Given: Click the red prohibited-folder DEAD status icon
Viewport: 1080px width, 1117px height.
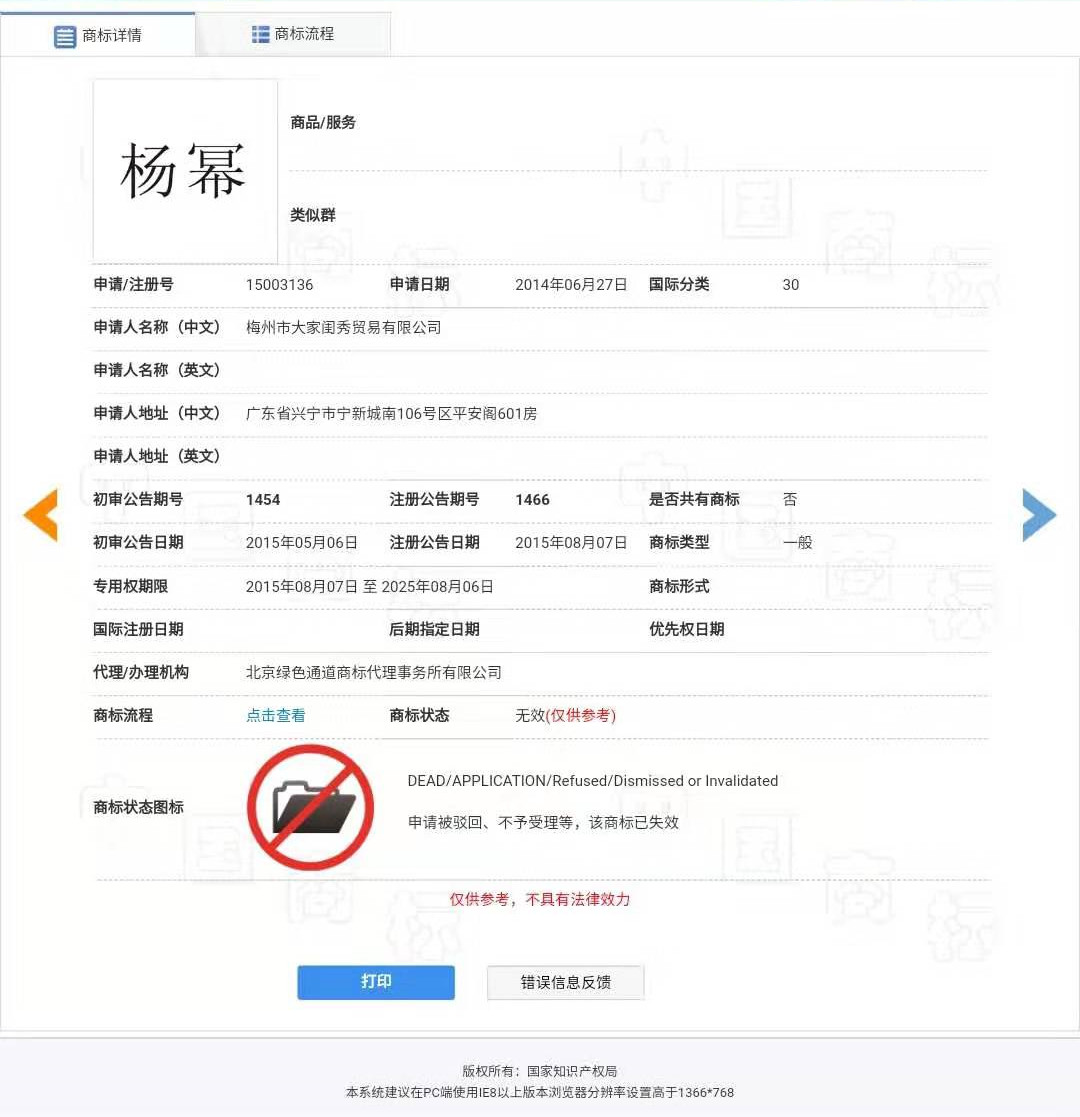Looking at the screenshot, I should pos(310,806).
